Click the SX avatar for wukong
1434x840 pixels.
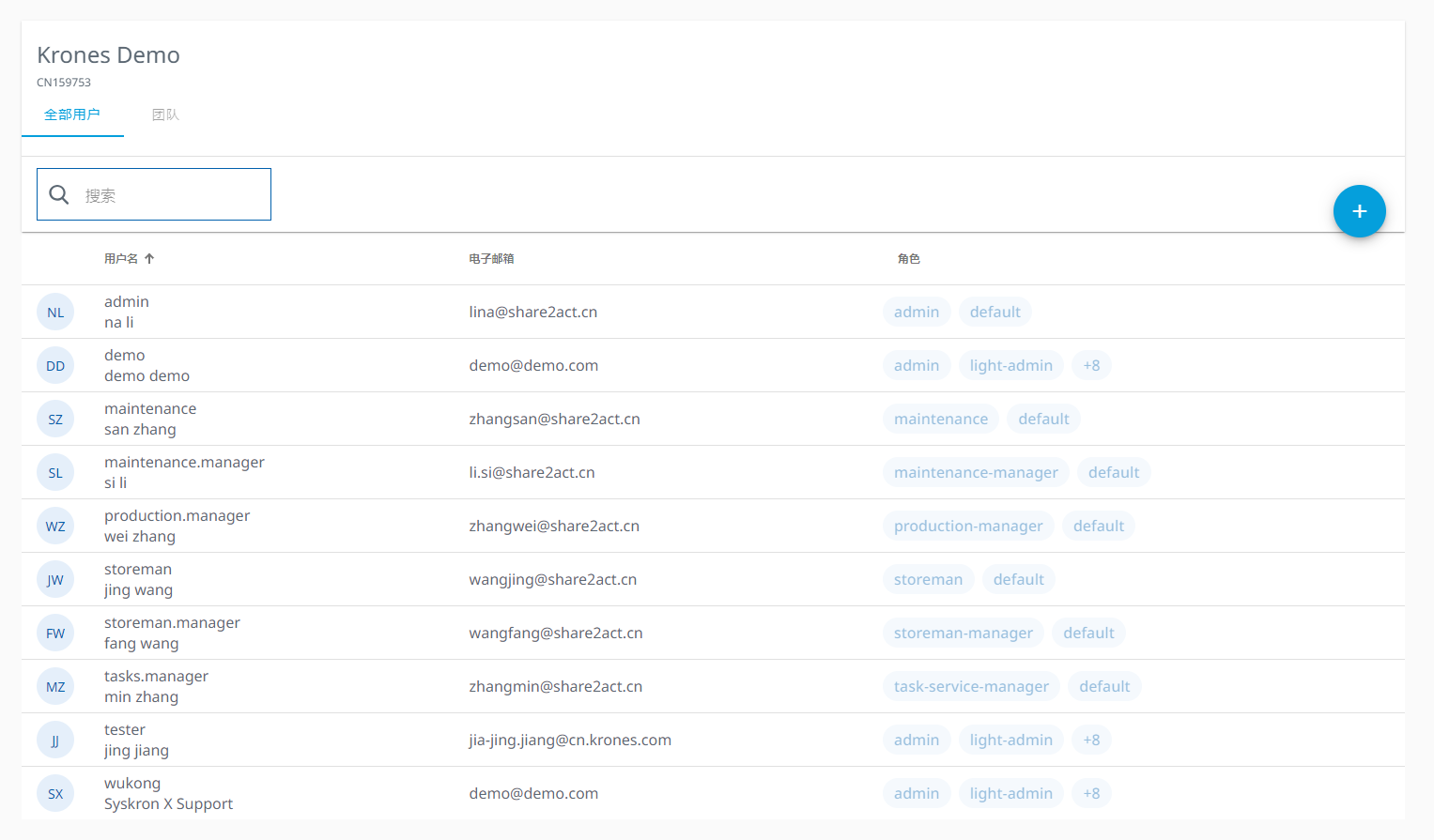tap(55, 794)
